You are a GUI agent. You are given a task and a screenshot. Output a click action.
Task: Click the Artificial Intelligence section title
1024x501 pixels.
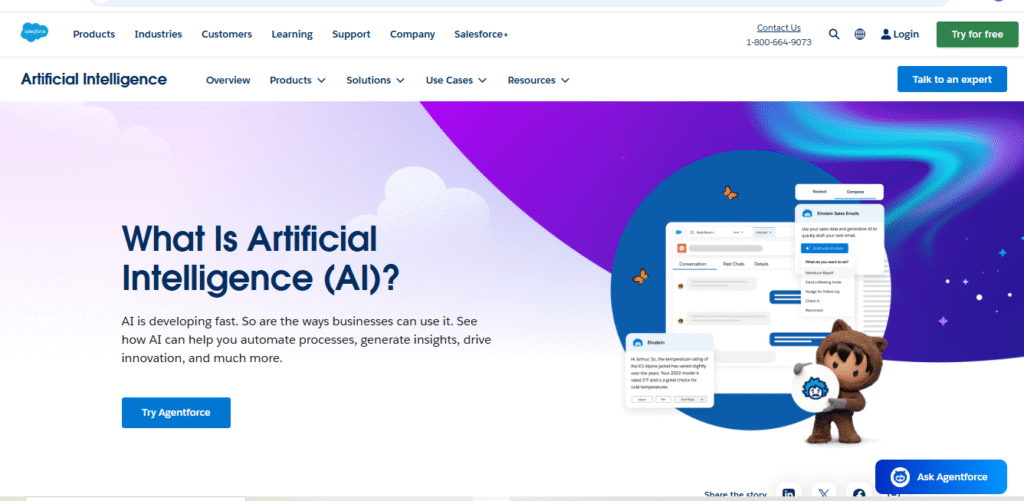point(94,79)
